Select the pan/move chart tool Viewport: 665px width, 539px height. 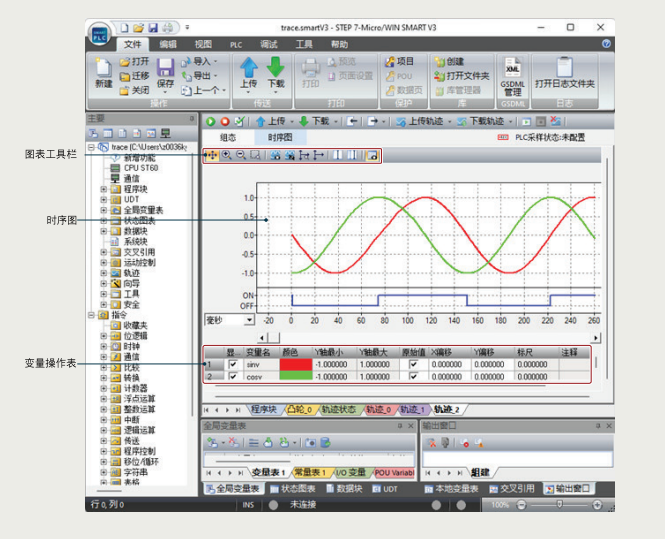[212, 156]
